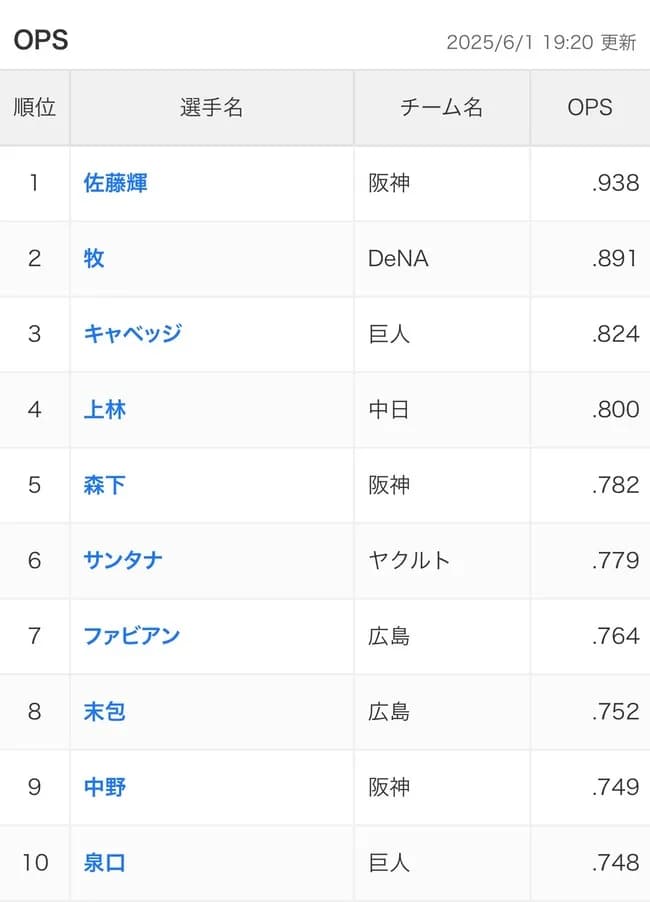The width and height of the screenshot is (650, 902).
Task: Open 中野's player profile link
Action: (104, 787)
